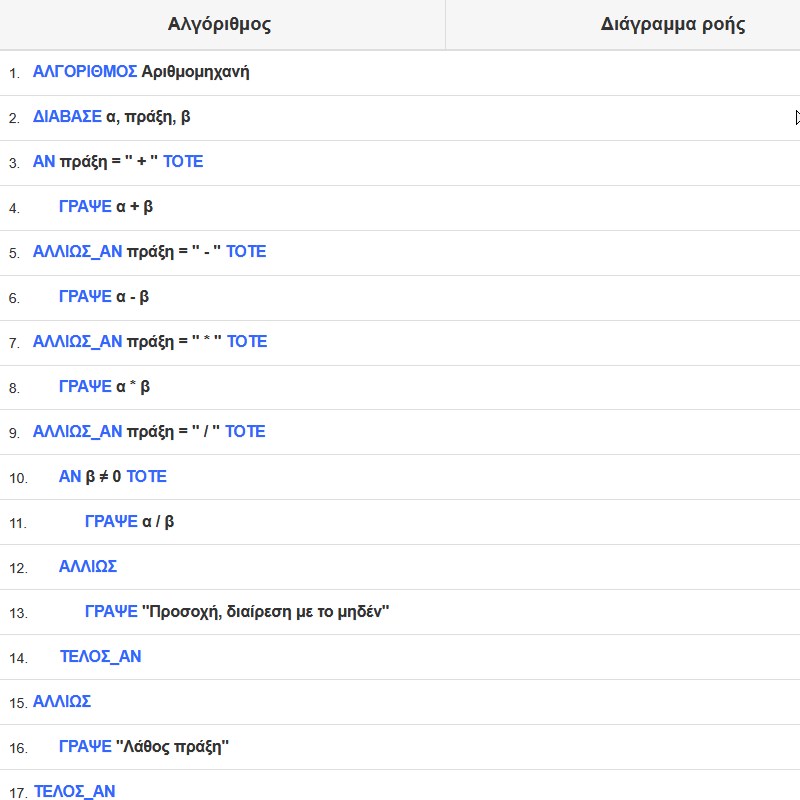The image size is (800, 800).
Task: Click the ΑΛΛΙΩΣ keyword on line 15
Action: coord(62,702)
